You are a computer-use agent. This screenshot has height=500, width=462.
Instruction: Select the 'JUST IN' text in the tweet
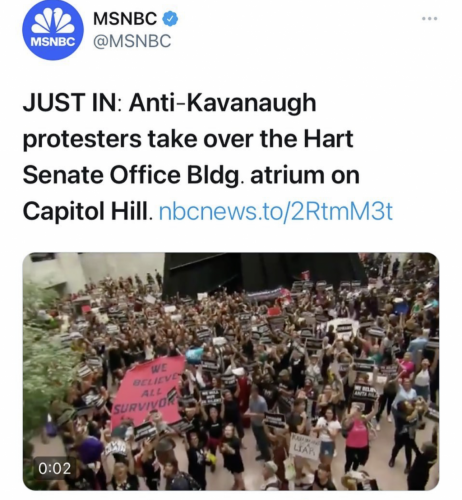pos(70,102)
